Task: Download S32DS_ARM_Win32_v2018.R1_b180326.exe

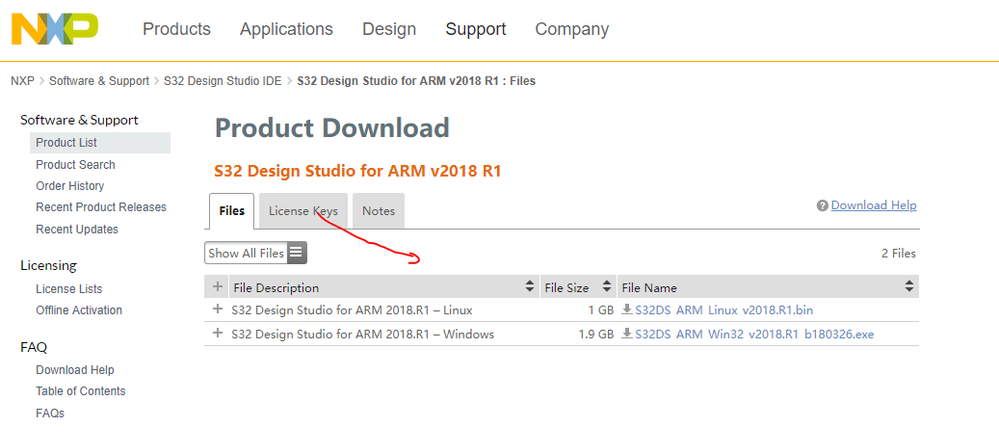Action: [754, 334]
